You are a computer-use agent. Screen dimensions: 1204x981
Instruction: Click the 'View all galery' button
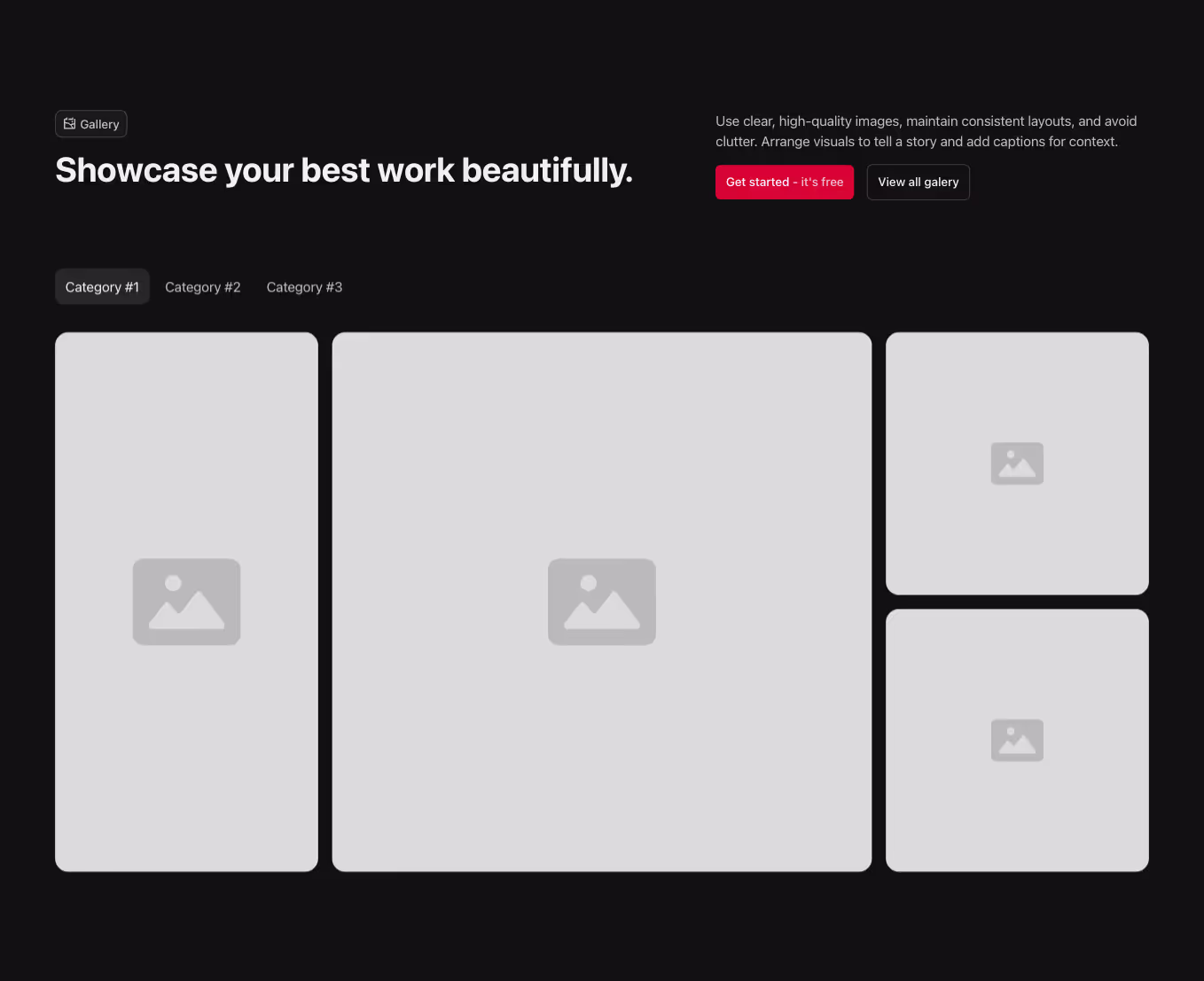[x=918, y=182]
